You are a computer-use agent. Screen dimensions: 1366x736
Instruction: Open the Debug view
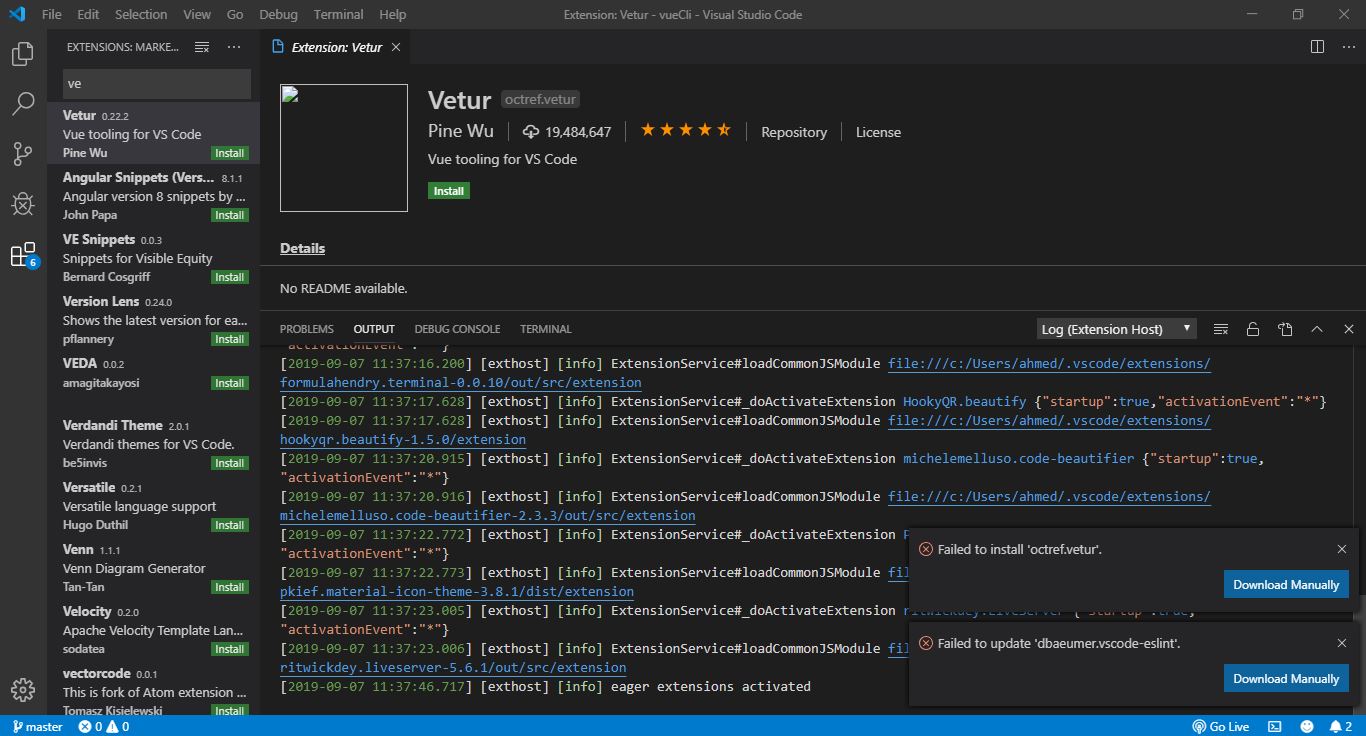(x=22, y=204)
